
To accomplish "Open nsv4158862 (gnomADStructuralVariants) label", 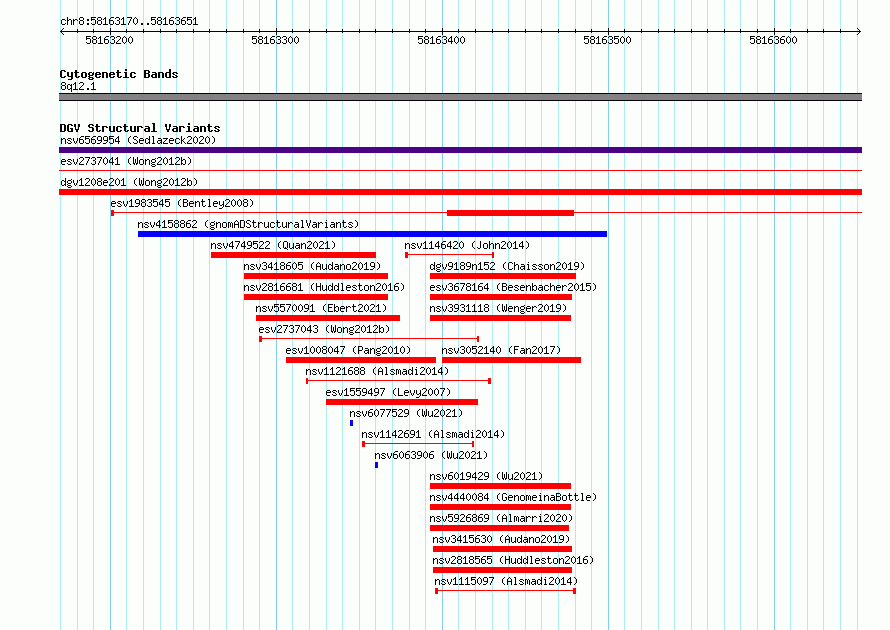I will coord(248,224).
